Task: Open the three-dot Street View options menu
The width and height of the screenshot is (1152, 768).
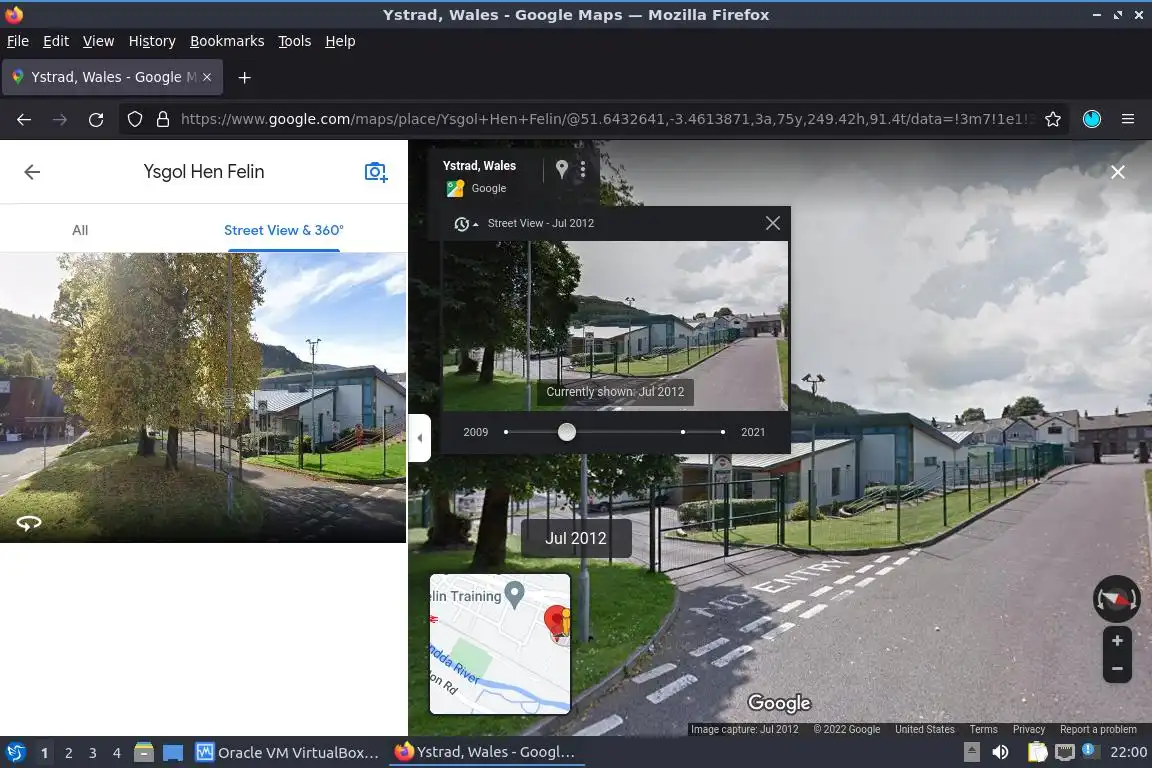Action: click(x=583, y=169)
